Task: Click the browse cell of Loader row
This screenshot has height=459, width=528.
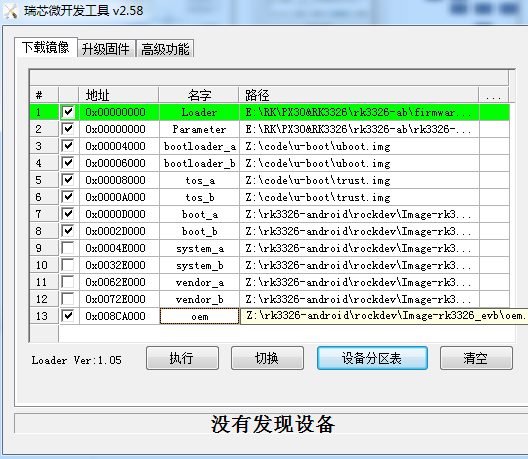Action: tap(494, 112)
